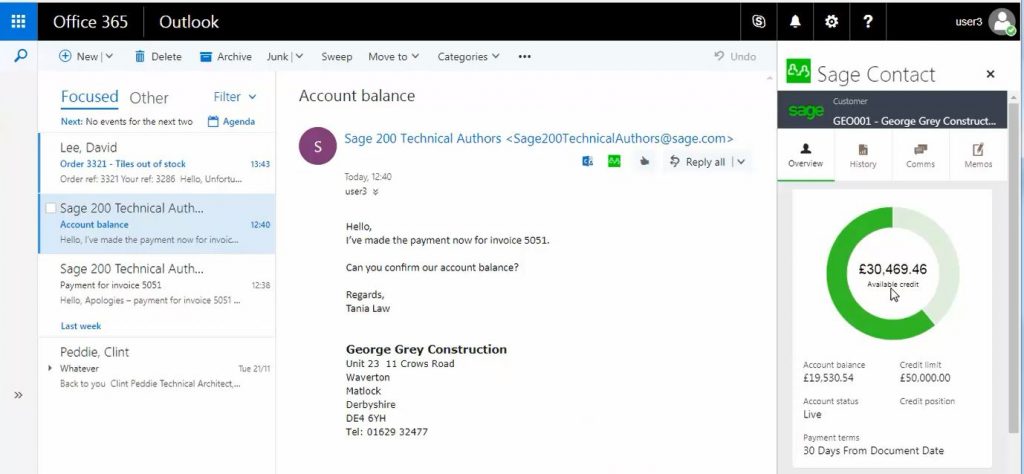
Task: Create a new message with New
Action: (x=78, y=57)
